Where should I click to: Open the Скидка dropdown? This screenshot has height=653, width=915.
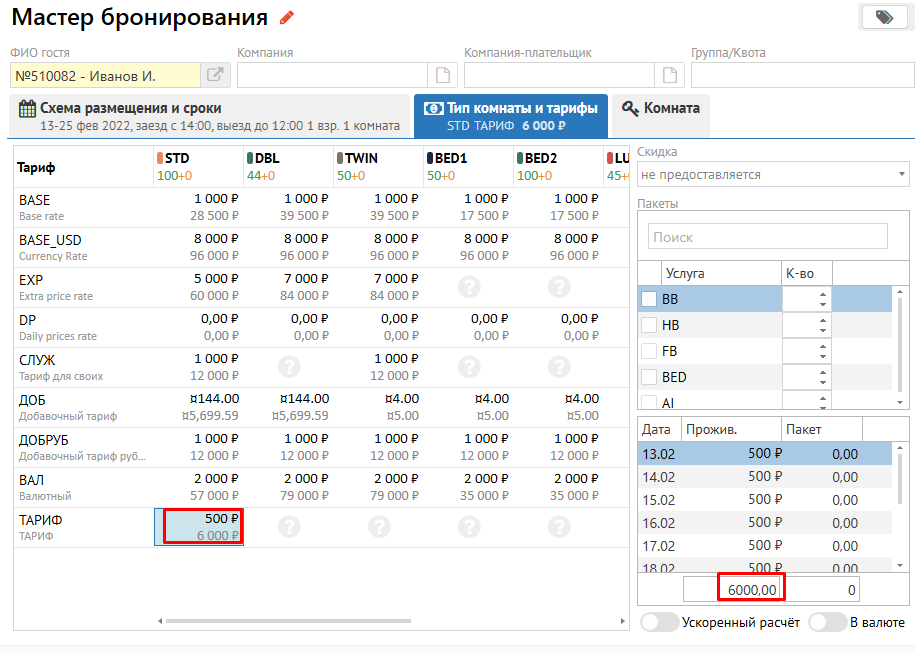(773, 174)
